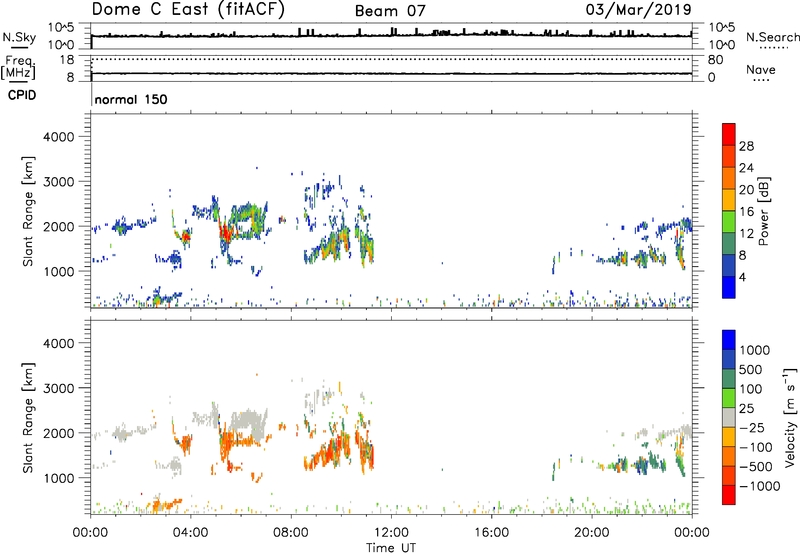Click the 'Power [dB]' colorbar title
800x554 pixels.
(x=764, y=211)
